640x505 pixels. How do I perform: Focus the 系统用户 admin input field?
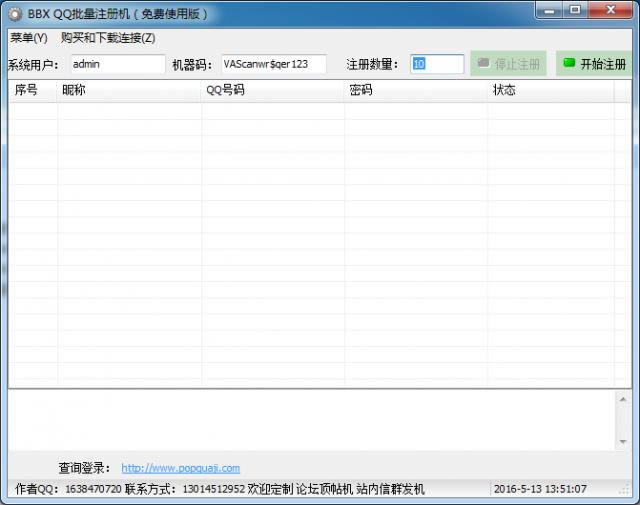118,64
